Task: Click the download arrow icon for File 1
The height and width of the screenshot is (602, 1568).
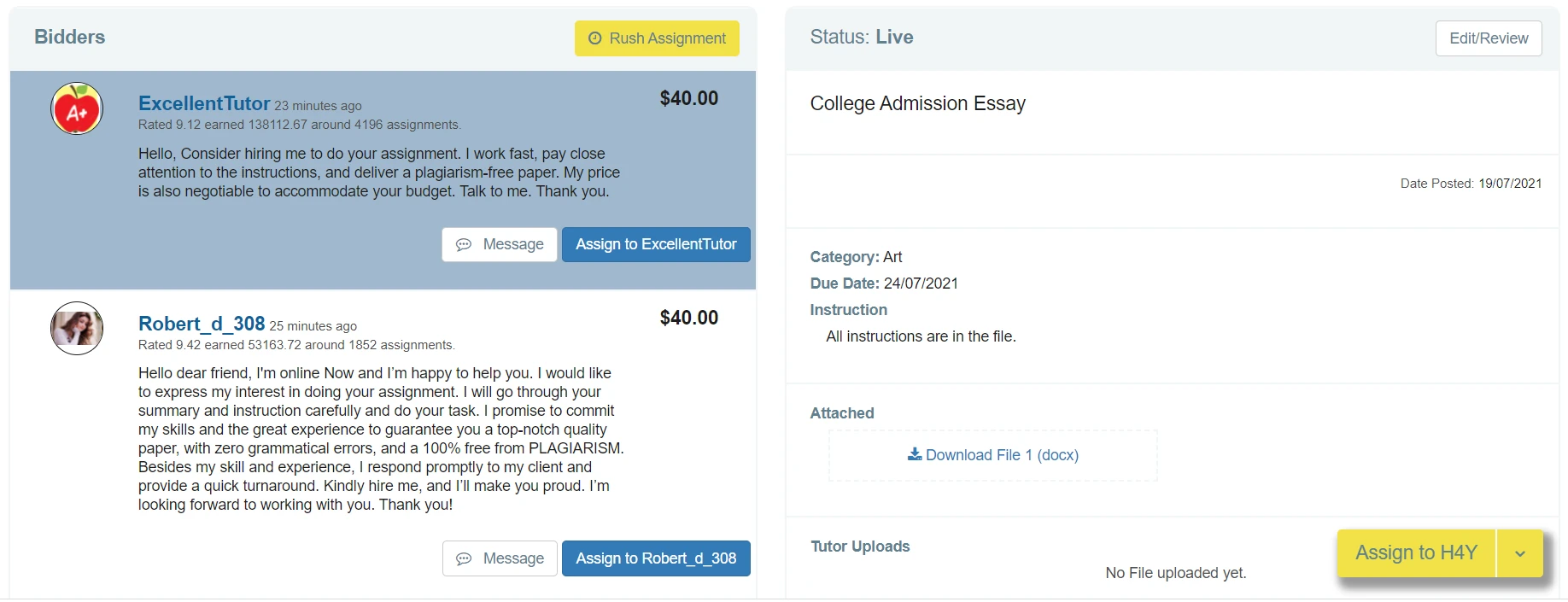Action: 915,454
